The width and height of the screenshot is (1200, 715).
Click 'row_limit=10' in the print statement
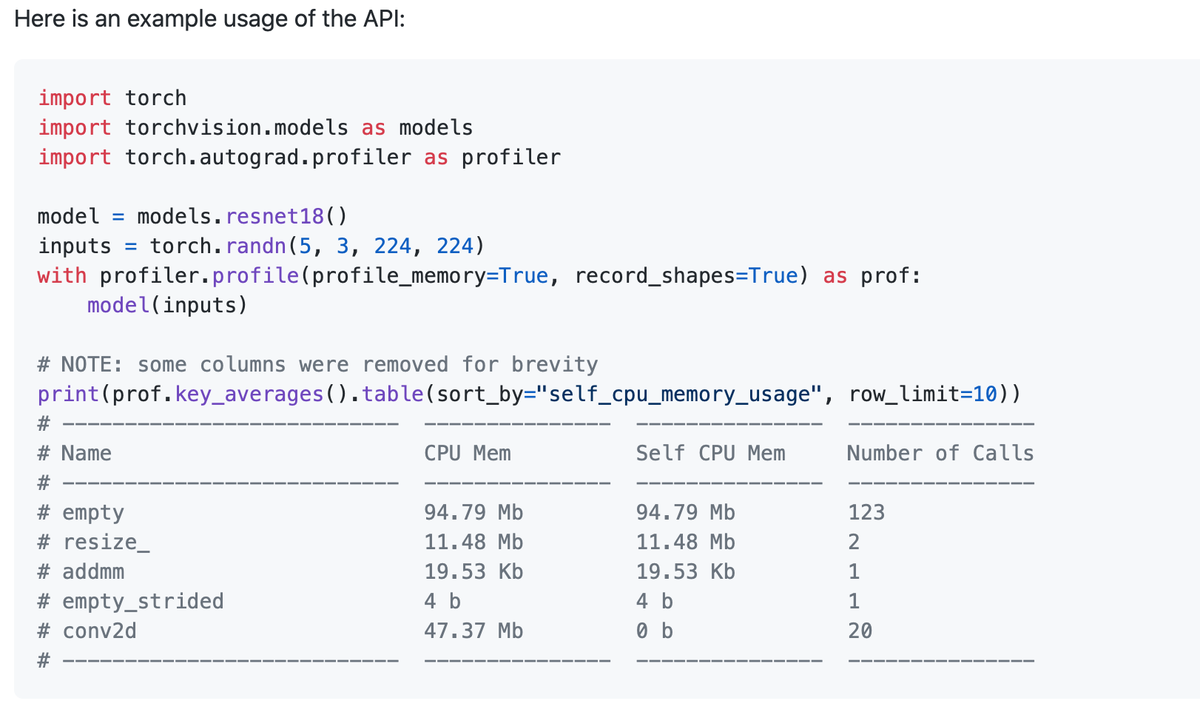pos(923,394)
